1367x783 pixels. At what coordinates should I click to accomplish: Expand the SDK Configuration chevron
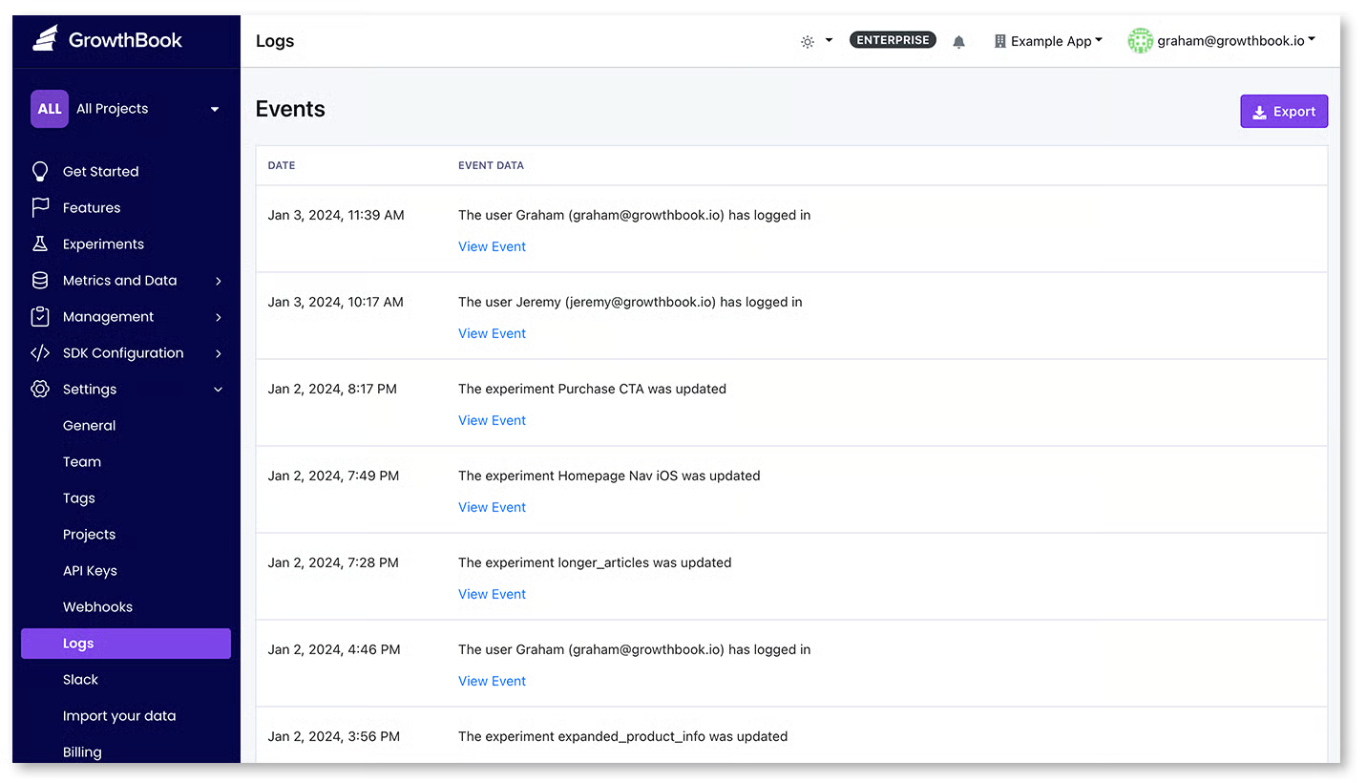click(x=218, y=353)
